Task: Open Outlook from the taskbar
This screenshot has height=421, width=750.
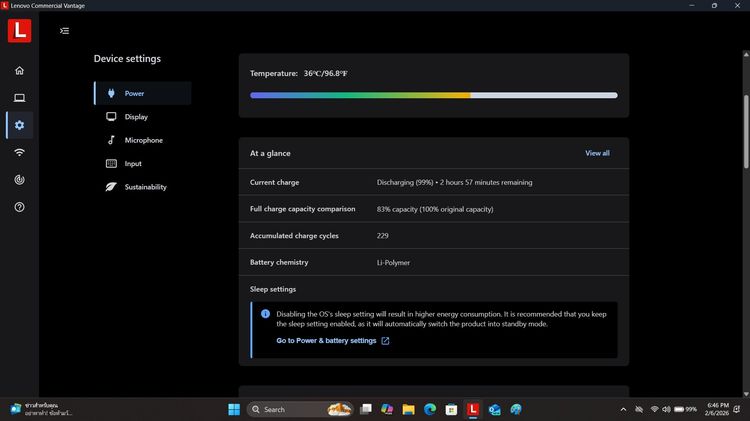Action: (494, 410)
